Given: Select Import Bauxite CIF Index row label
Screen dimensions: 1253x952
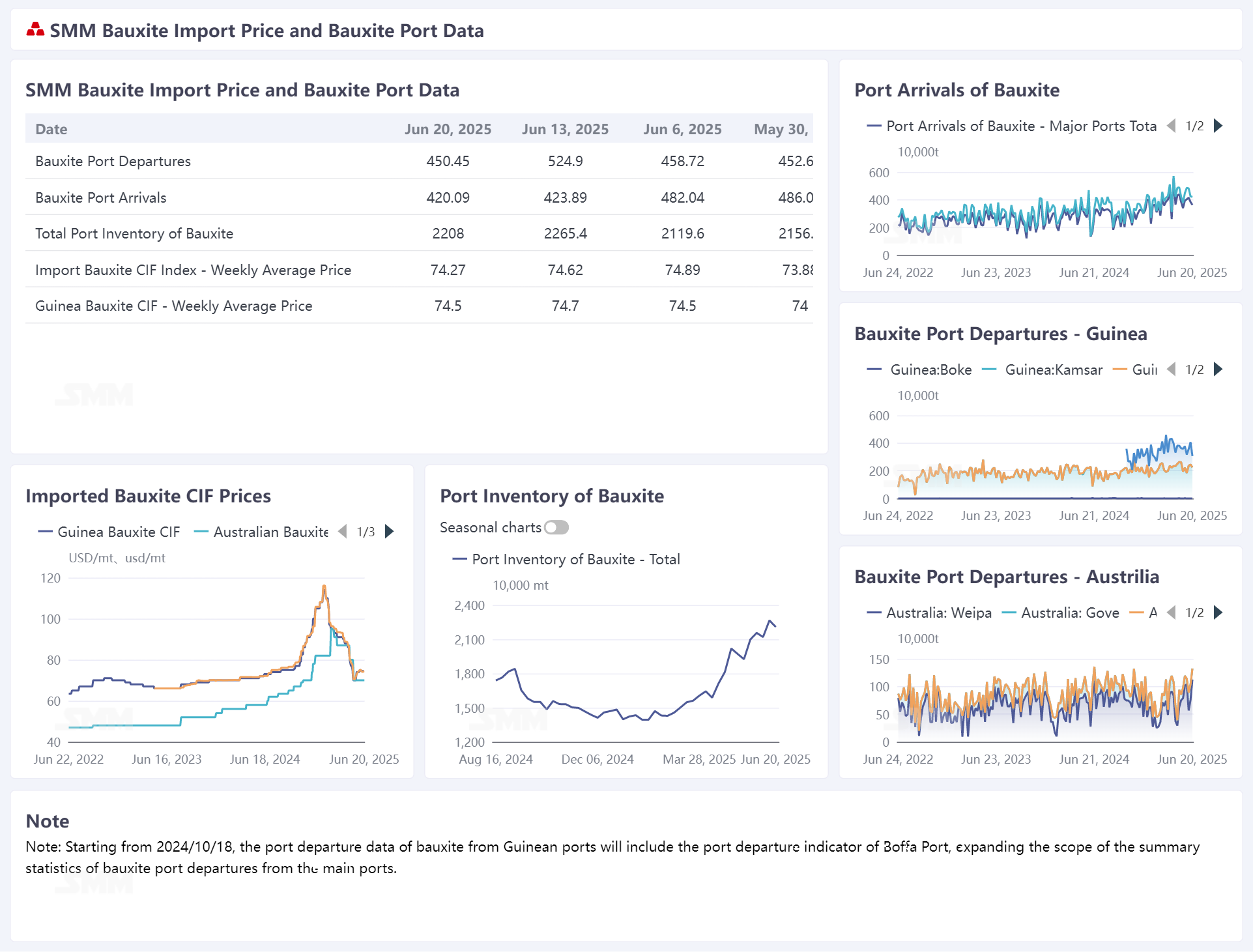Looking at the screenshot, I should [193, 270].
